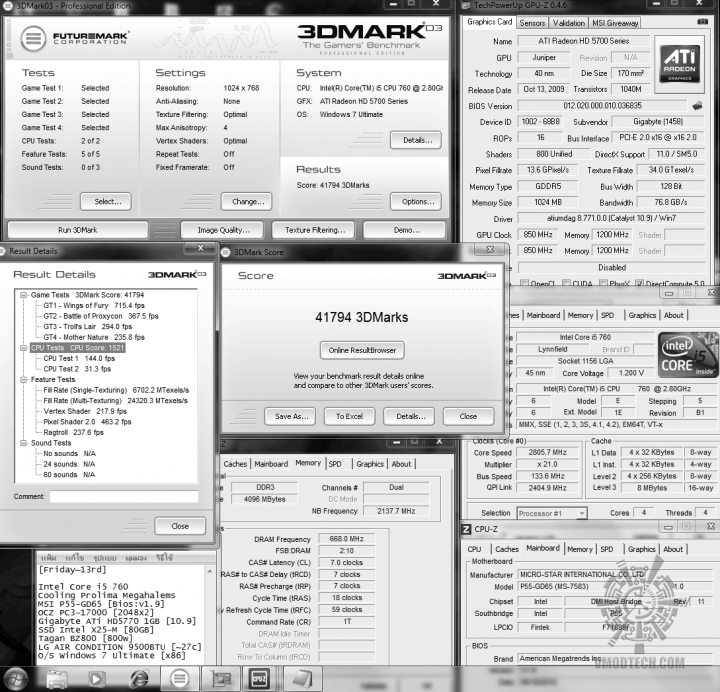Open About tab in bottom-right CPU-Z window
Image resolution: width=720 pixels, height=692 pixels.
(x=673, y=549)
